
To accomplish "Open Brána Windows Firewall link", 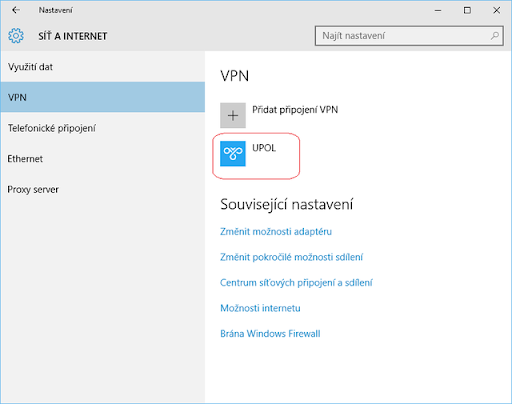I will pos(270,333).
